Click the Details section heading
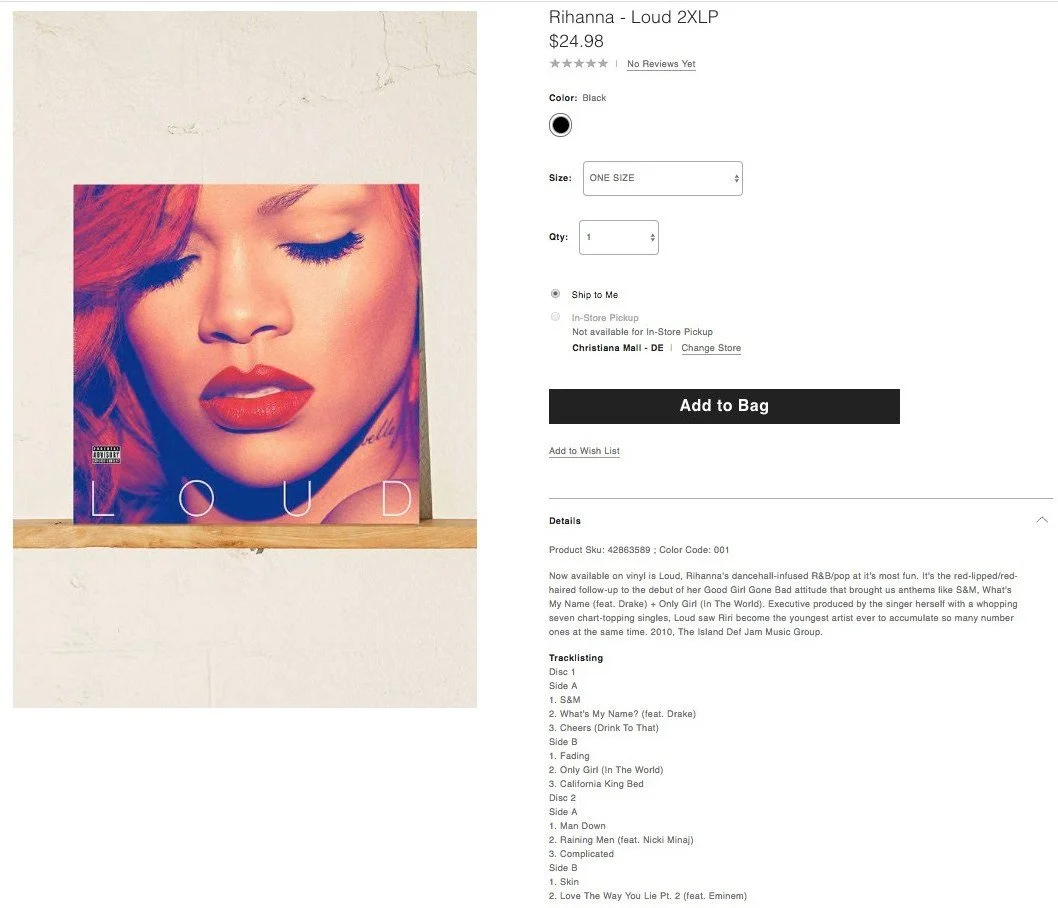The height and width of the screenshot is (908, 1058). tap(565, 521)
